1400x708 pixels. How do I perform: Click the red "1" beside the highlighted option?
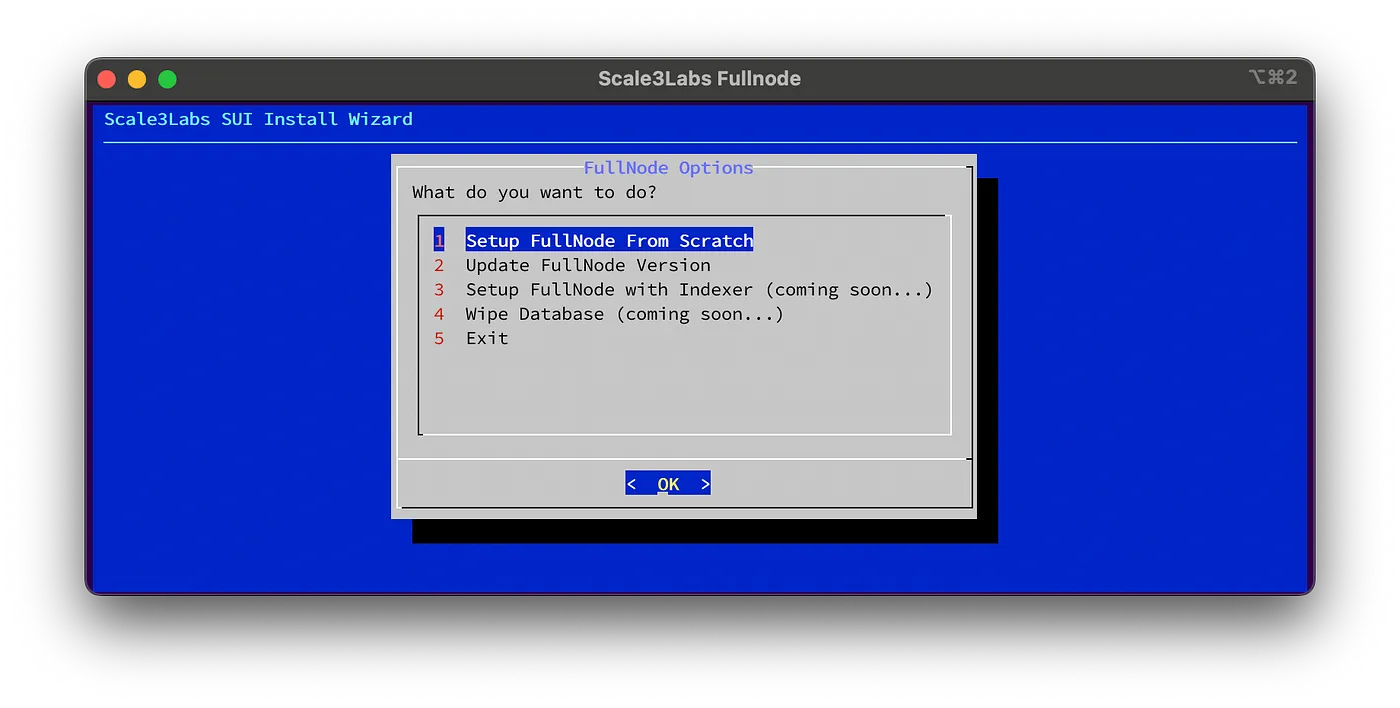coord(439,240)
